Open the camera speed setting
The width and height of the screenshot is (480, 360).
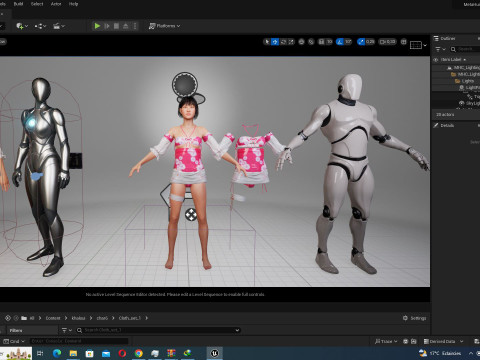pyautogui.click(x=388, y=42)
